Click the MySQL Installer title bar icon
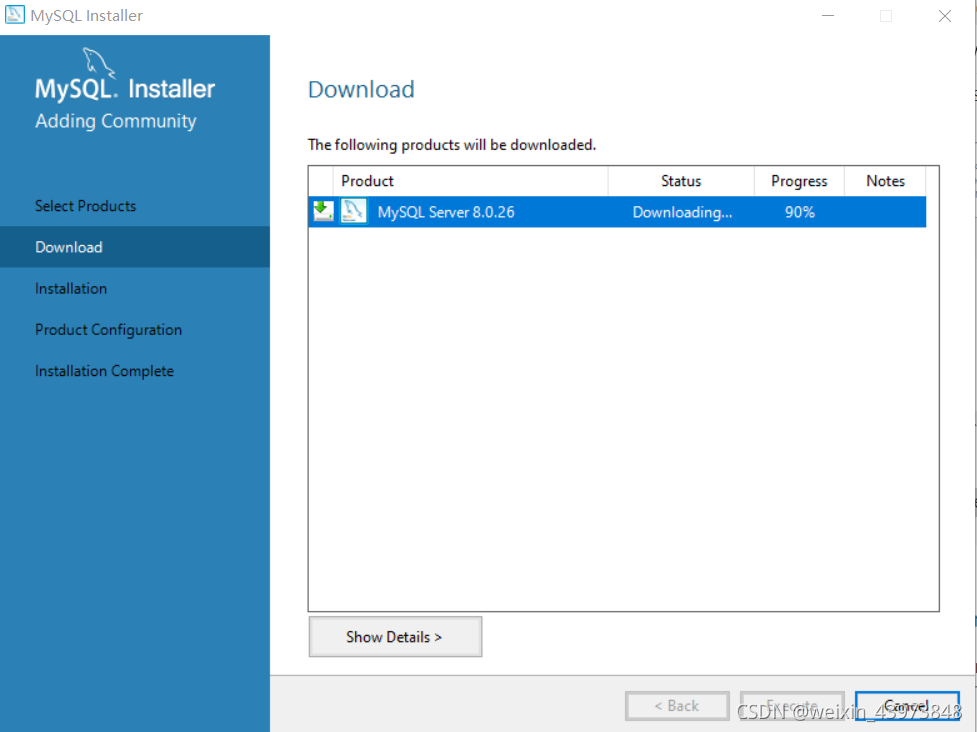 click(14, 15)
